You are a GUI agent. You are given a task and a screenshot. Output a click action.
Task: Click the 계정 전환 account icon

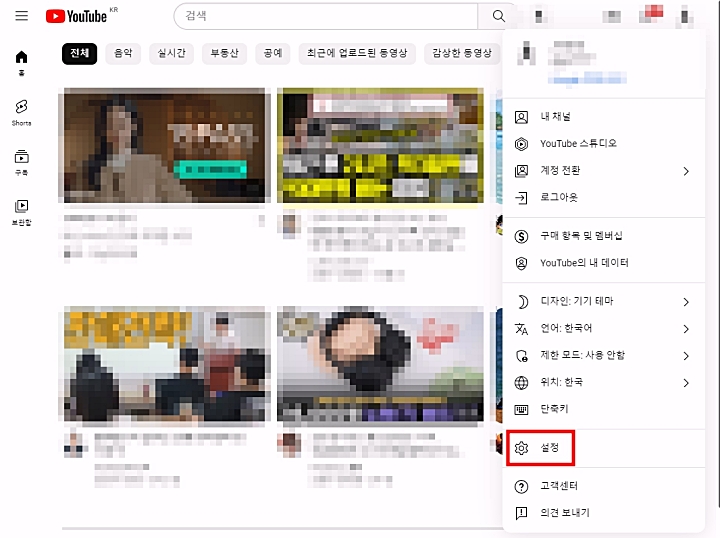521,171
